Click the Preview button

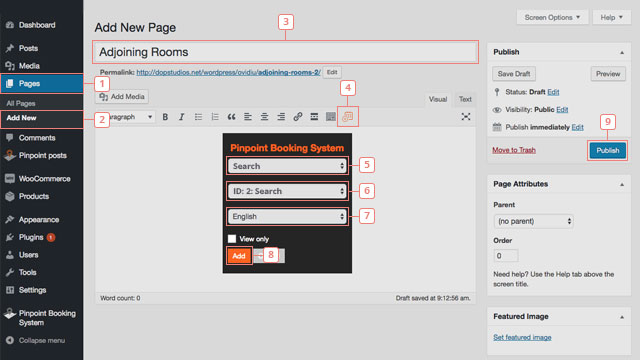click(x=608, y=74)
